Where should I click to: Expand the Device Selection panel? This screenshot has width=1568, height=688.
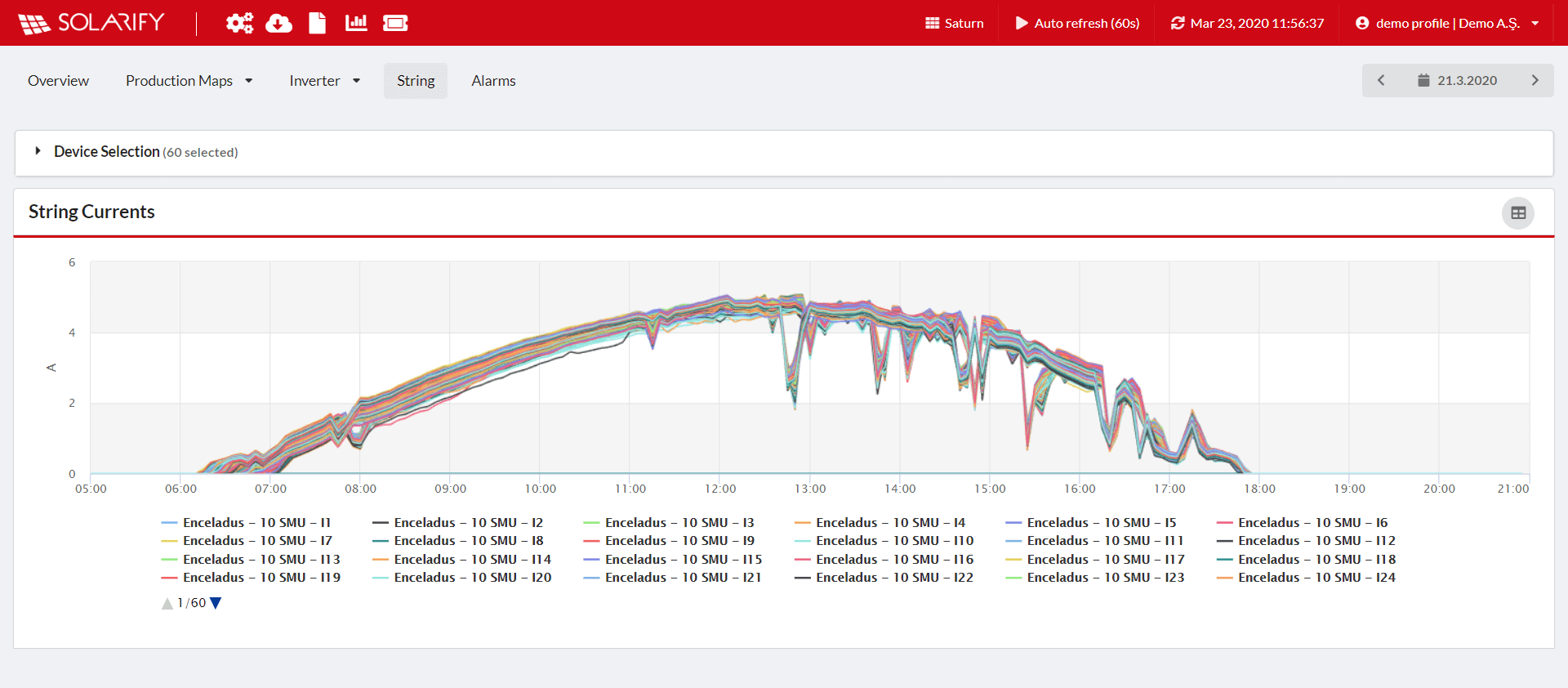[x=784, y=152]
